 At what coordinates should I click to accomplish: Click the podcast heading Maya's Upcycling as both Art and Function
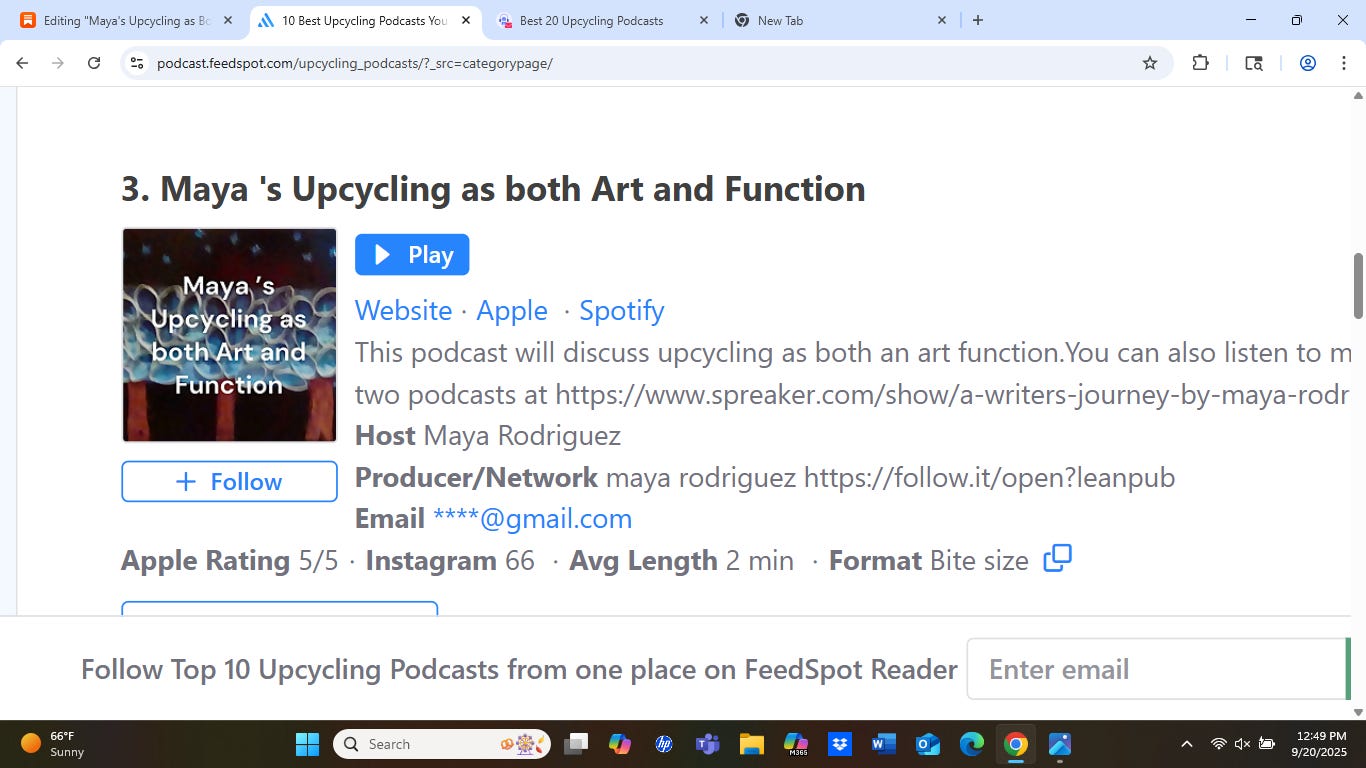[493, 189]
